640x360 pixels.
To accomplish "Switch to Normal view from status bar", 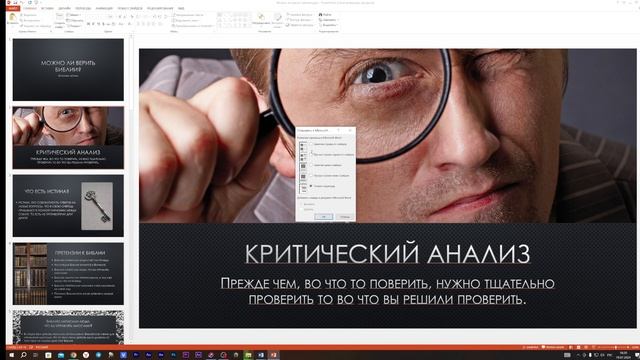I will 570,347.
